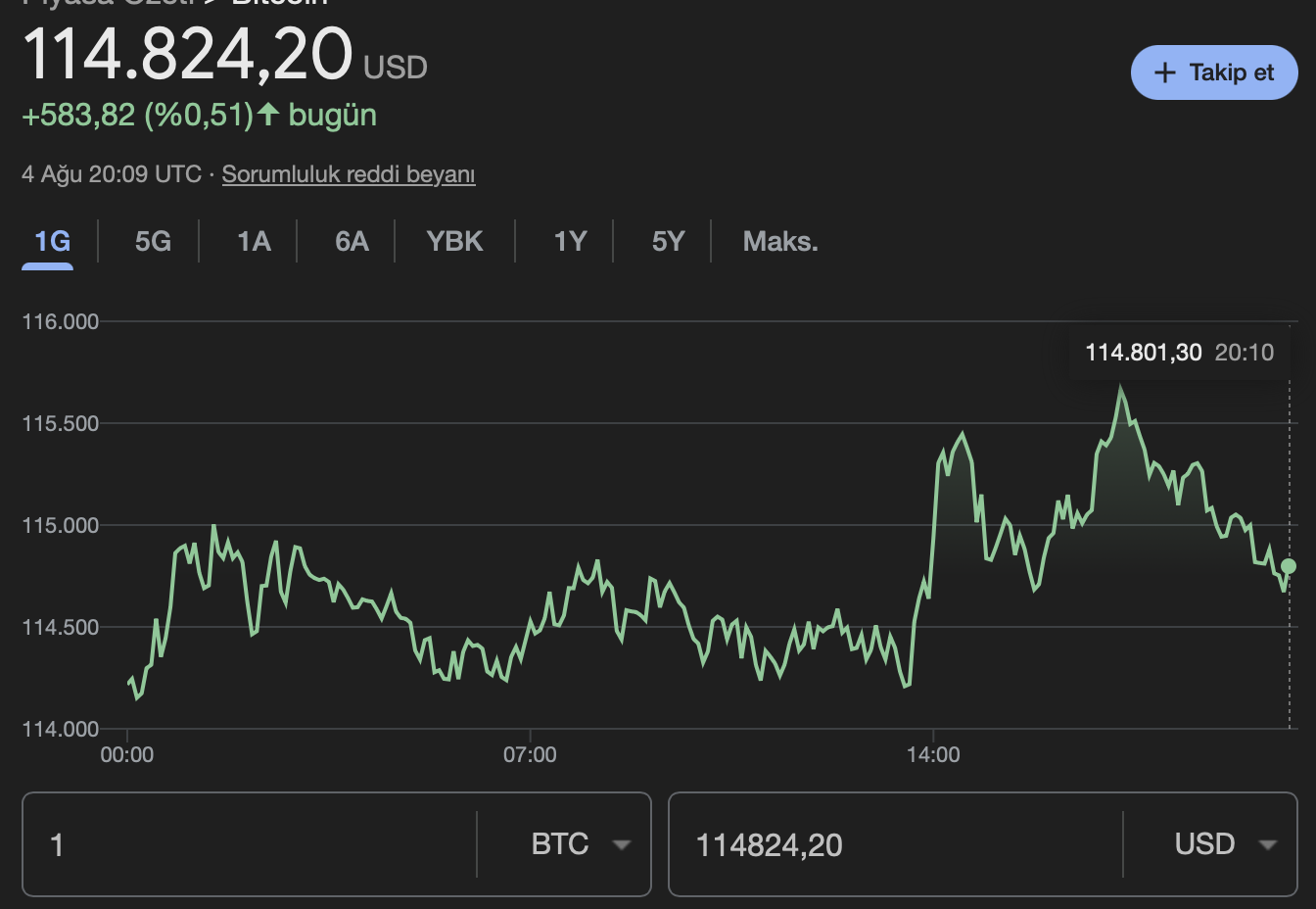1316x909 pixels.
Task: Click the 114.000 y-axis label
Action: (61, 729)
